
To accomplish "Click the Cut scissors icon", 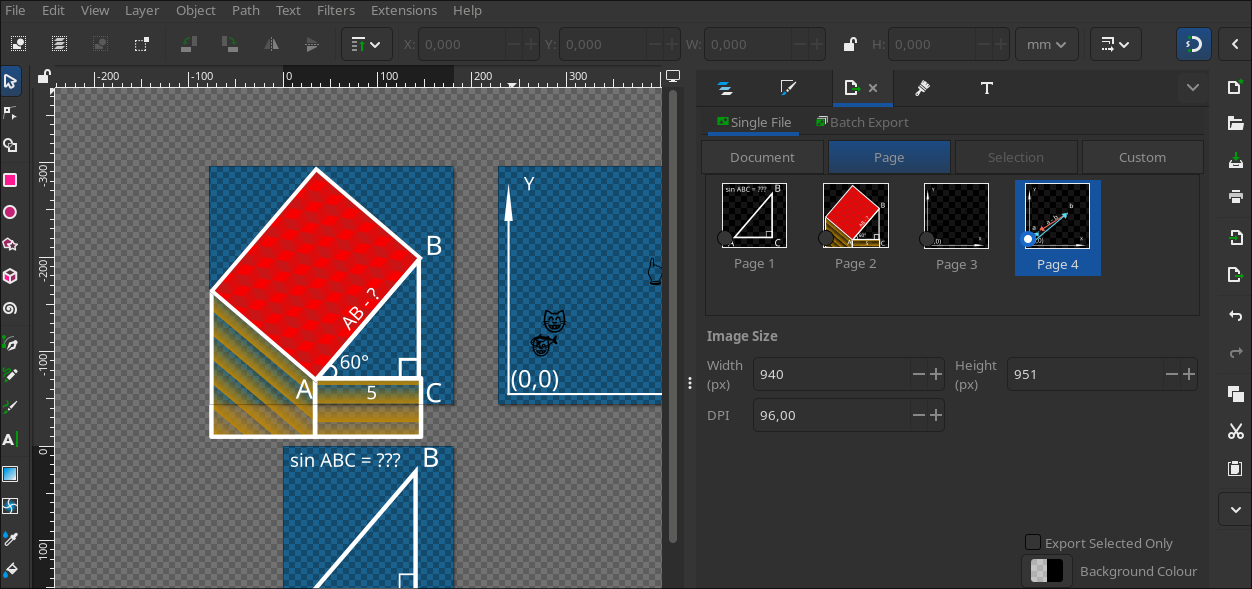I will (1235, 431).
